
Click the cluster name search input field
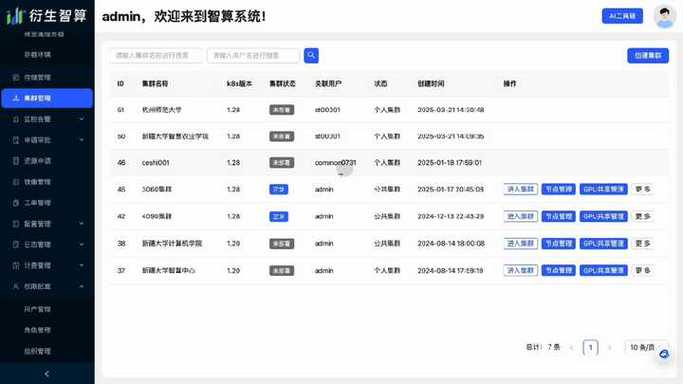click(156, 55)
